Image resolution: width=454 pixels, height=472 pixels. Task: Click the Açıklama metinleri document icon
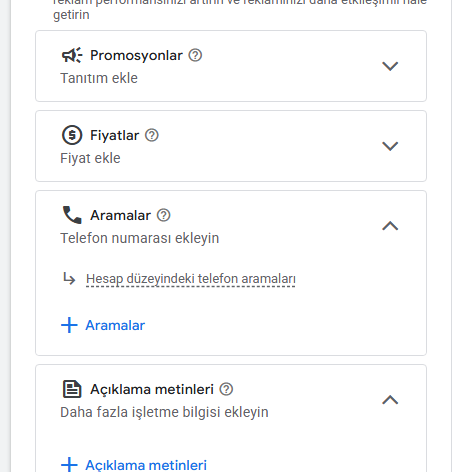click(x=72, y=389)
